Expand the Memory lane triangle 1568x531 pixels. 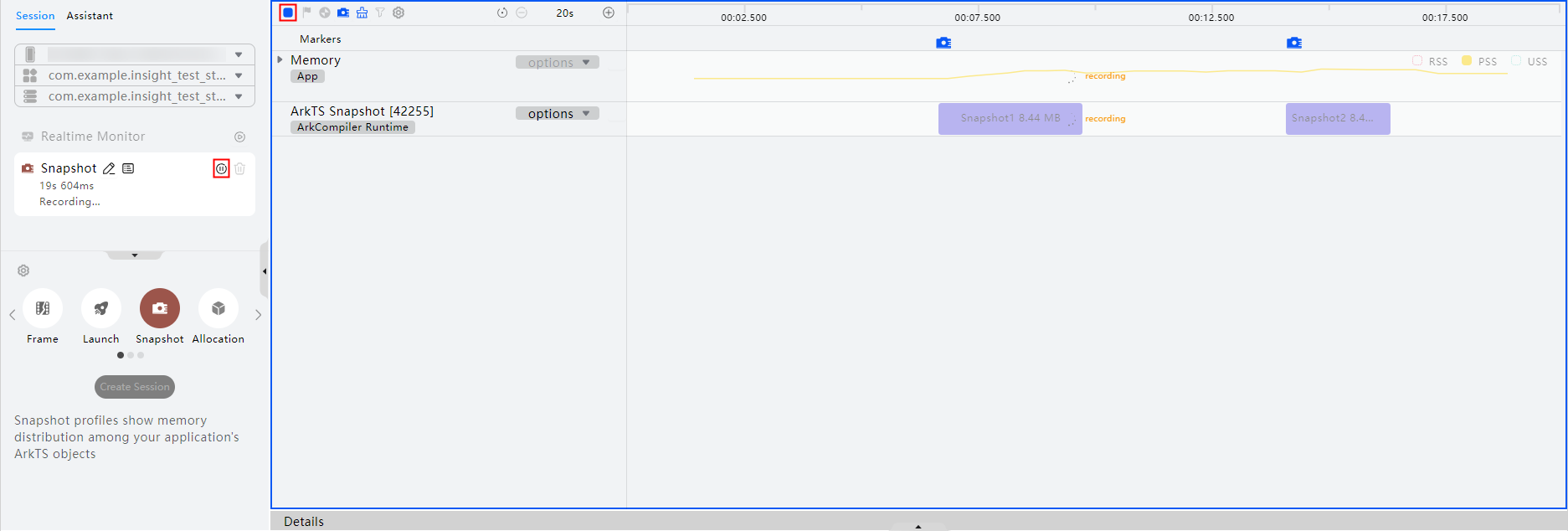[280, 59]
